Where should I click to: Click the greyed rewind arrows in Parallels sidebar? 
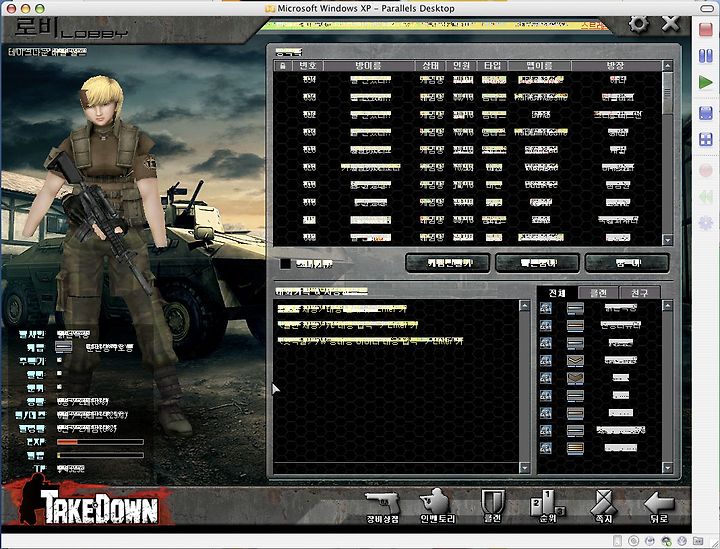pos(706,197)
